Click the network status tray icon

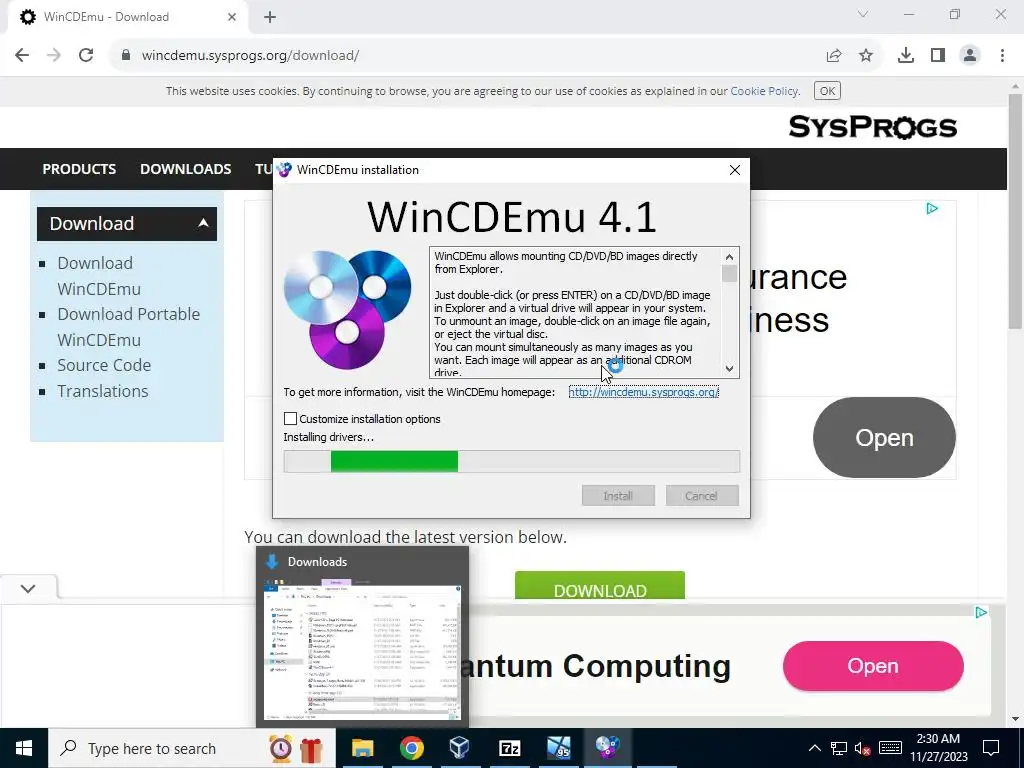[x=839, y=748]
